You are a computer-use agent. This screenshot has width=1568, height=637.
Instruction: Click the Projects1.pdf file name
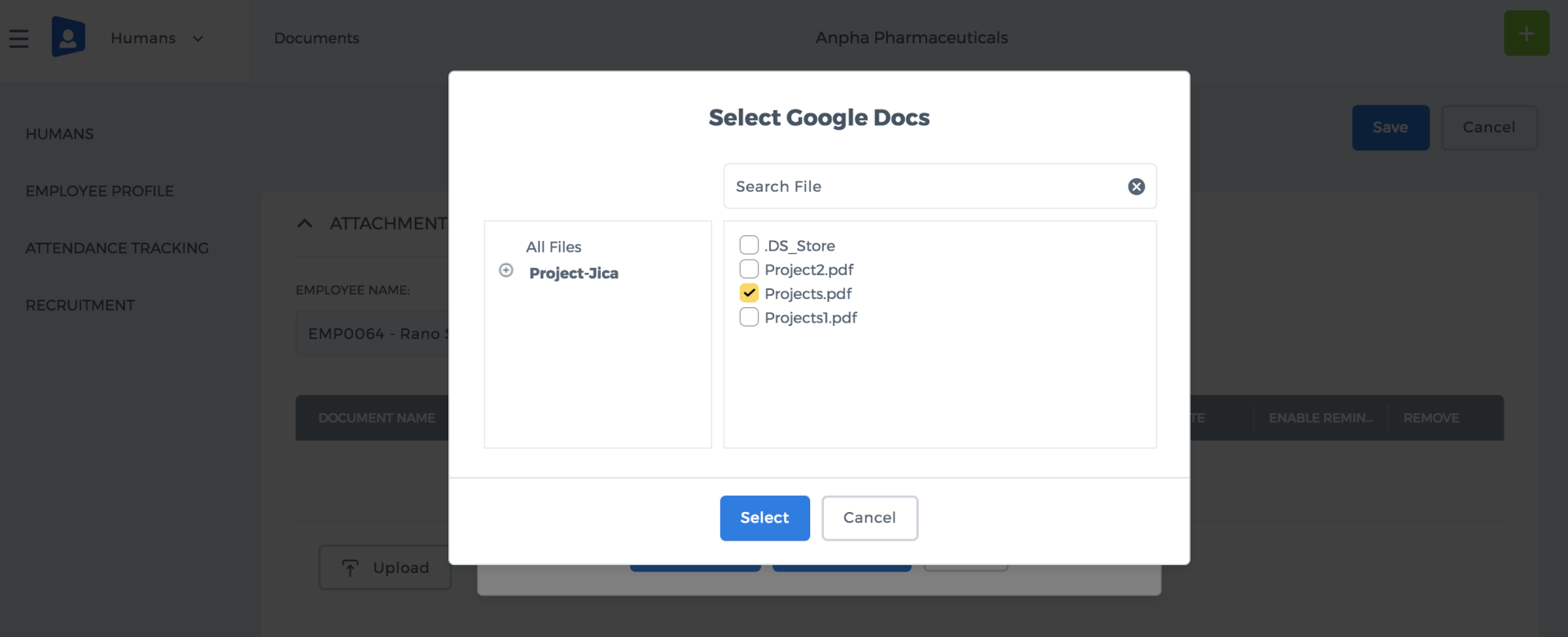(811, 318)
